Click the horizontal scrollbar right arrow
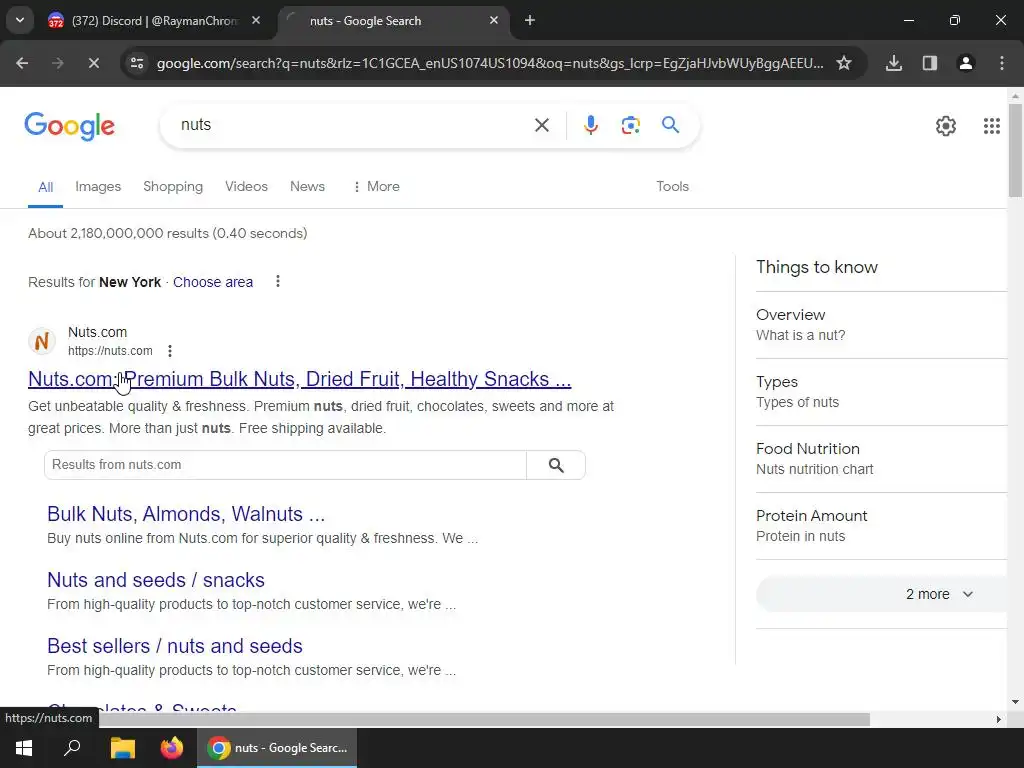The height and width of the screenshot is (768, 1024). (x=999, y=720)
